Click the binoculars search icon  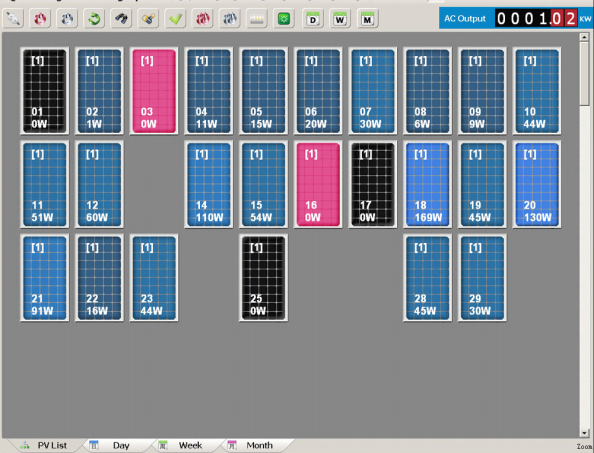[121, 19]
